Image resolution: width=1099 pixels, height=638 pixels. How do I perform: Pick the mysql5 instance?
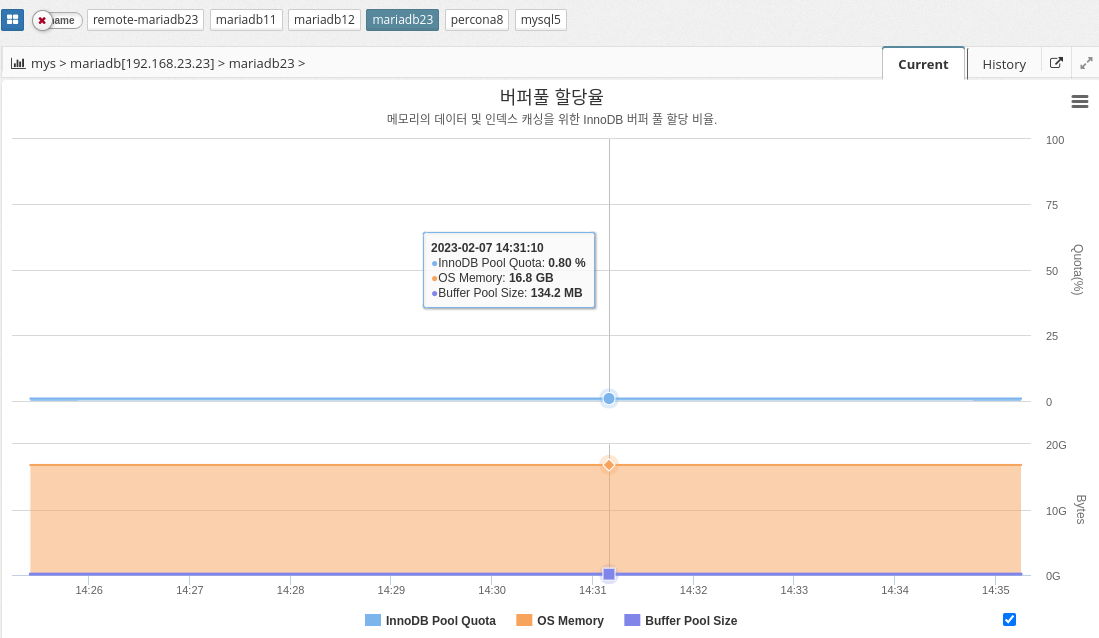point(540,20)
